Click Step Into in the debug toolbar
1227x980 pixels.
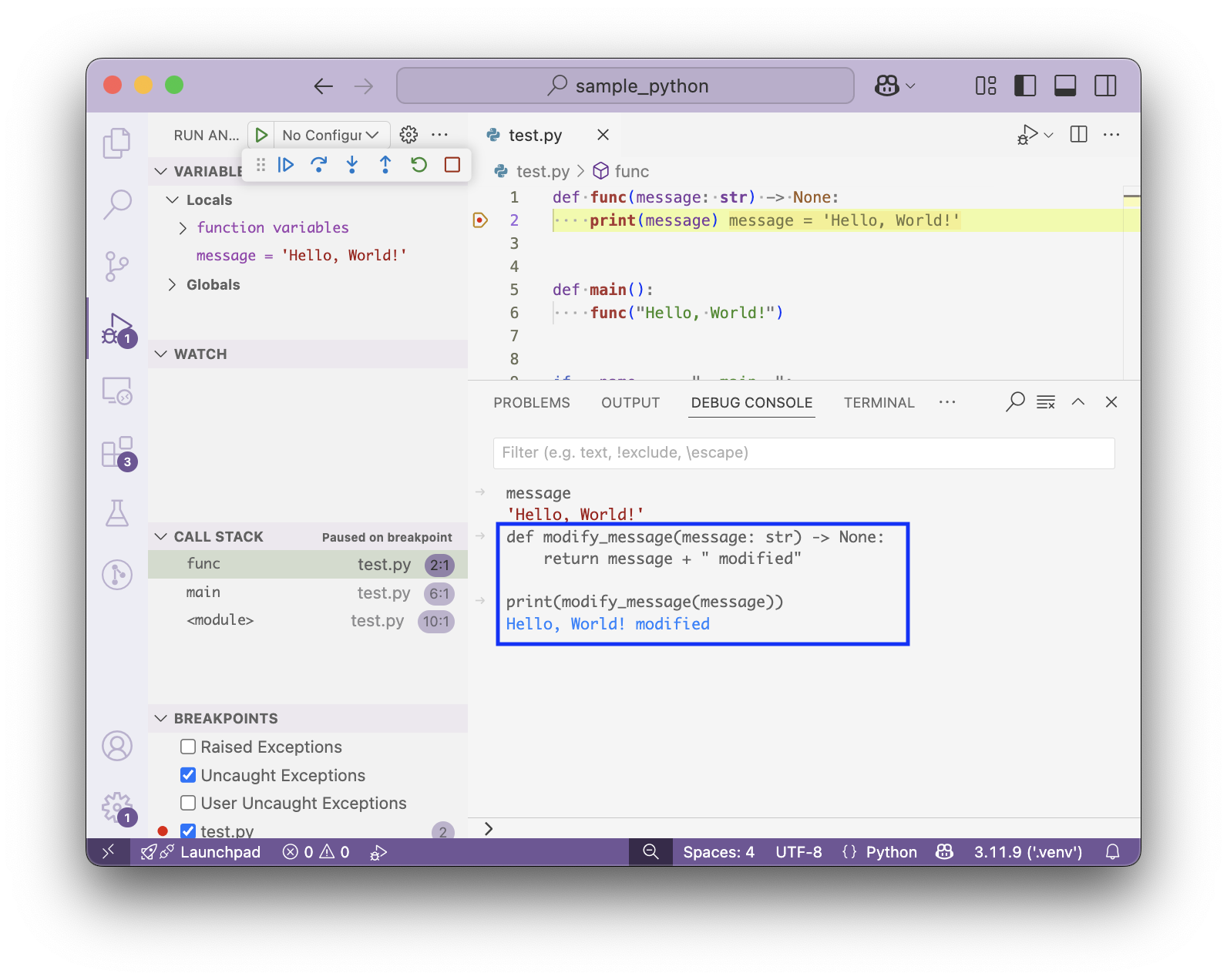pos(352,164)
